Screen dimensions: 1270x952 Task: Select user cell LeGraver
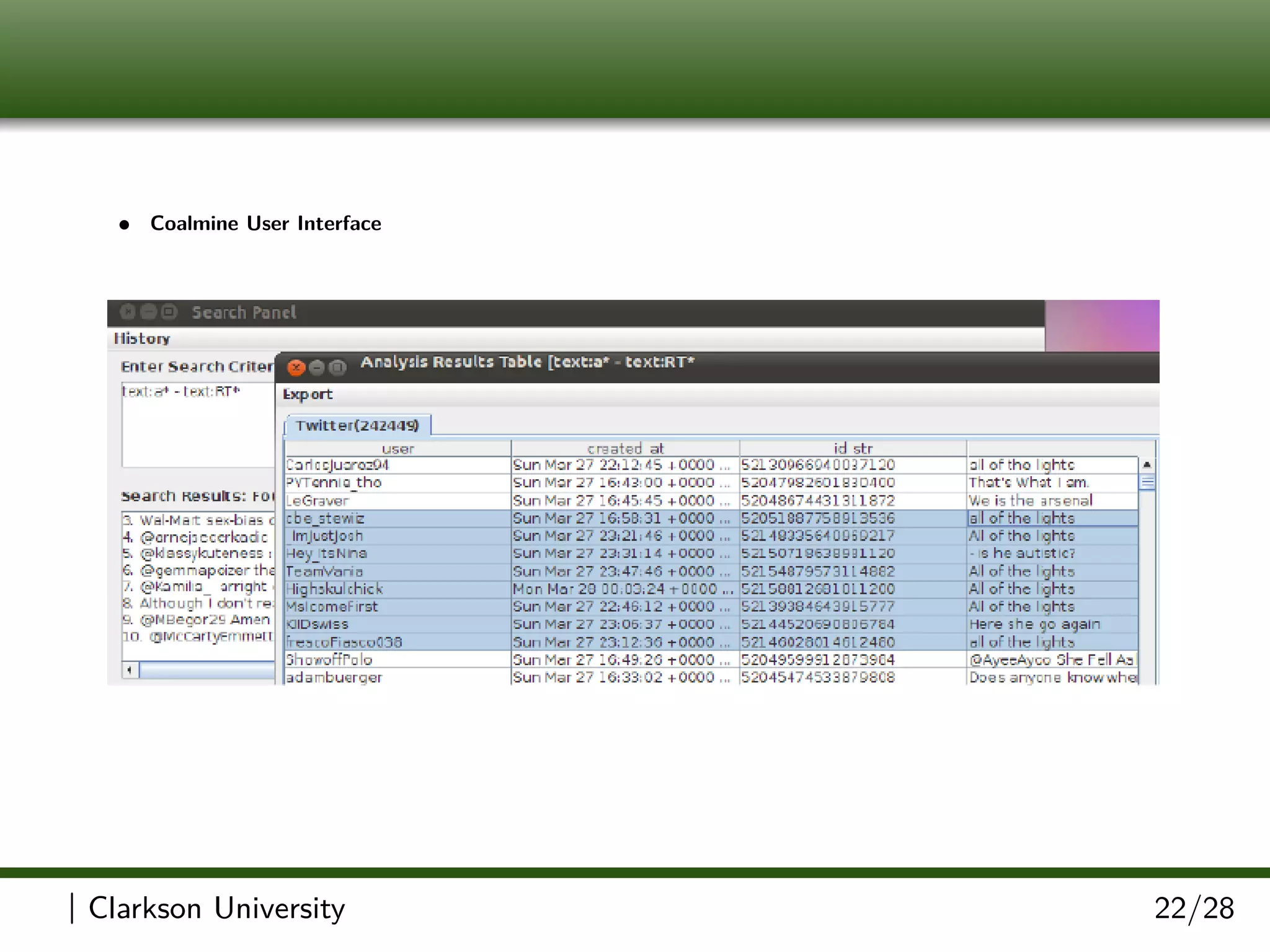[397, 501]
